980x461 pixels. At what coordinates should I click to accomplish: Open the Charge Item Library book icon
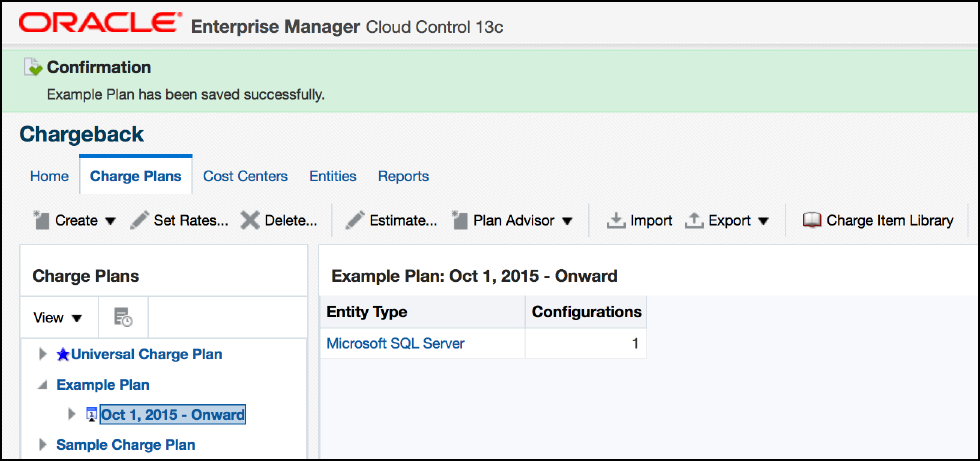point(812,220)
